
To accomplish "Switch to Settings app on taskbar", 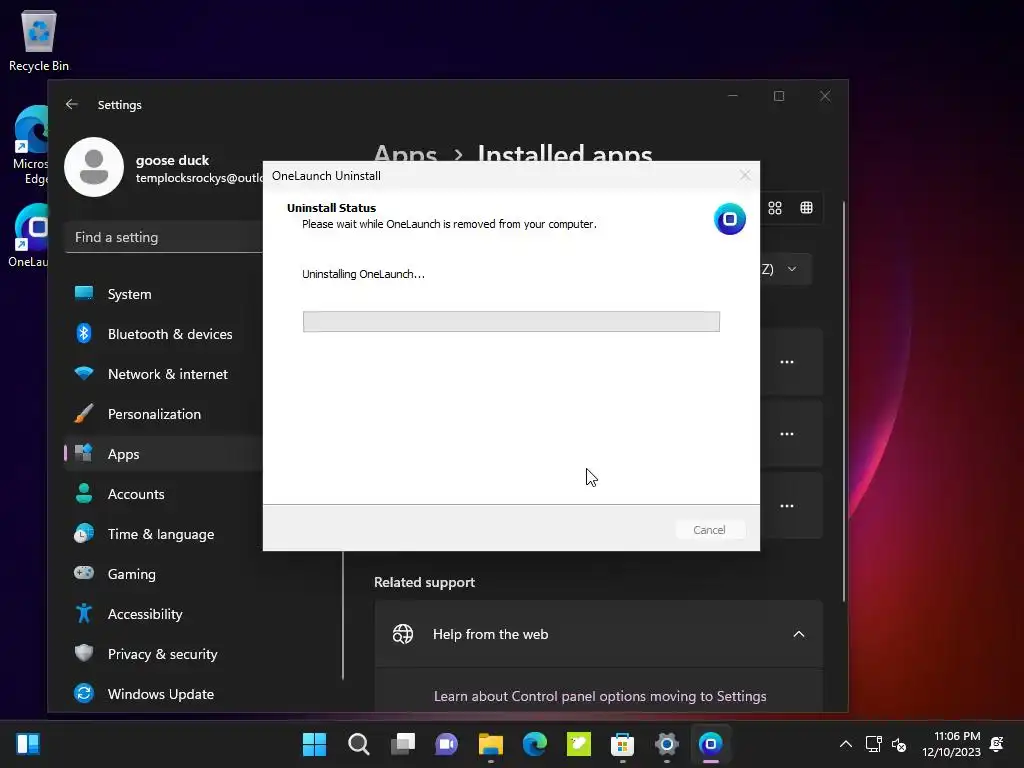I will click(x=667, y=744).
